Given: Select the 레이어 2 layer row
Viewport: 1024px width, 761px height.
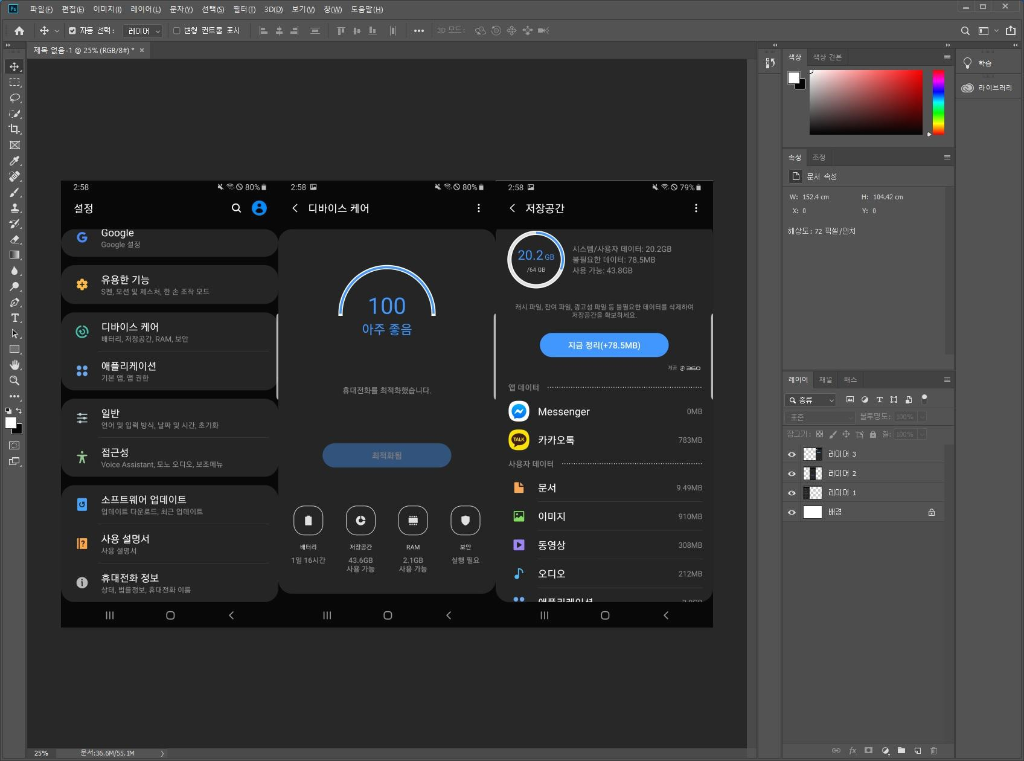Looking at the screenshot, I should [x=864, y=474].
